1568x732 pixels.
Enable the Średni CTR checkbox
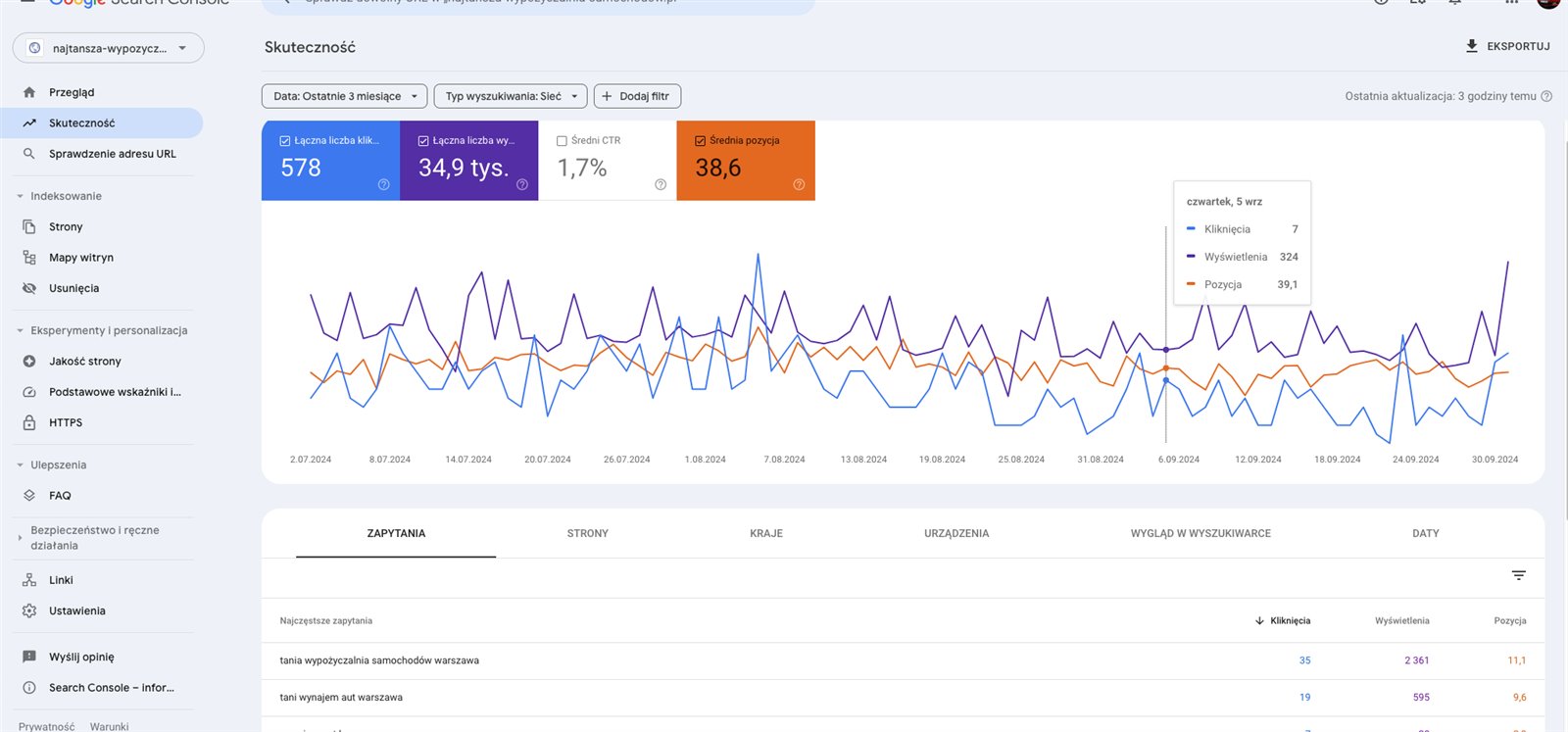(562, 141)
